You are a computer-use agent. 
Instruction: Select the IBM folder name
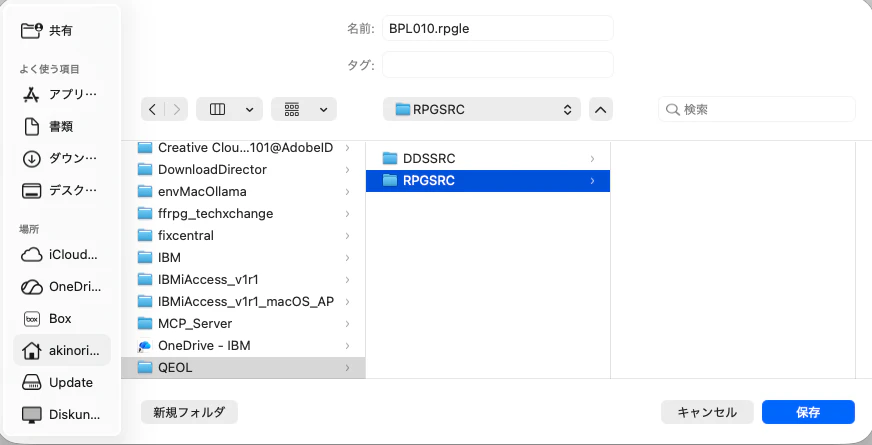[169, 258]
